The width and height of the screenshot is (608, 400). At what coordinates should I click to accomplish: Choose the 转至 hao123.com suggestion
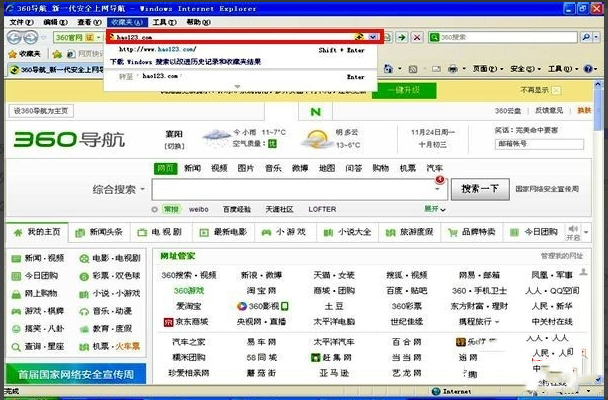click(240, 77)
